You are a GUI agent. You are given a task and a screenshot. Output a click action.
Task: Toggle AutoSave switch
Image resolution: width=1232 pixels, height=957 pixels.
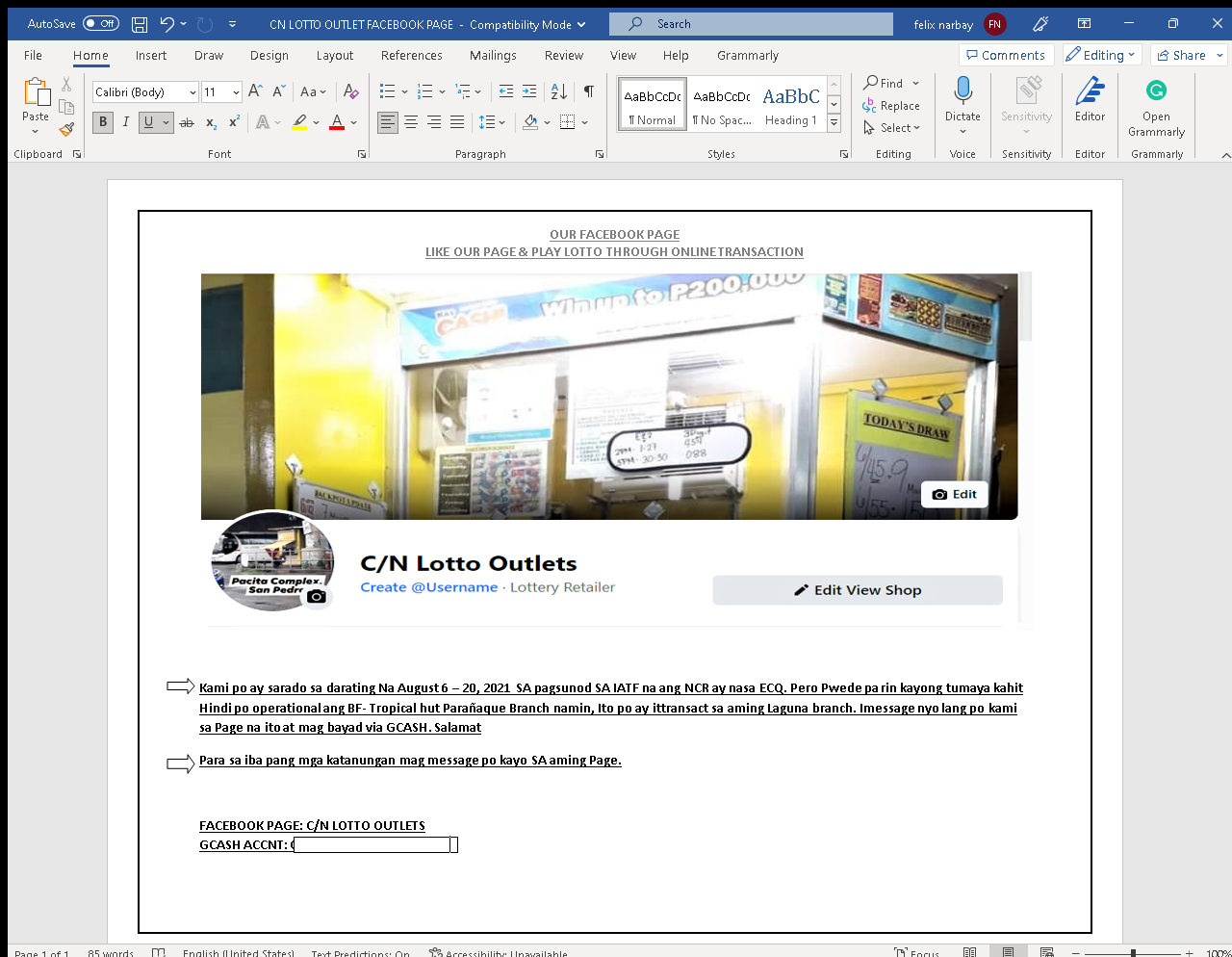click(x=101, y=24)
